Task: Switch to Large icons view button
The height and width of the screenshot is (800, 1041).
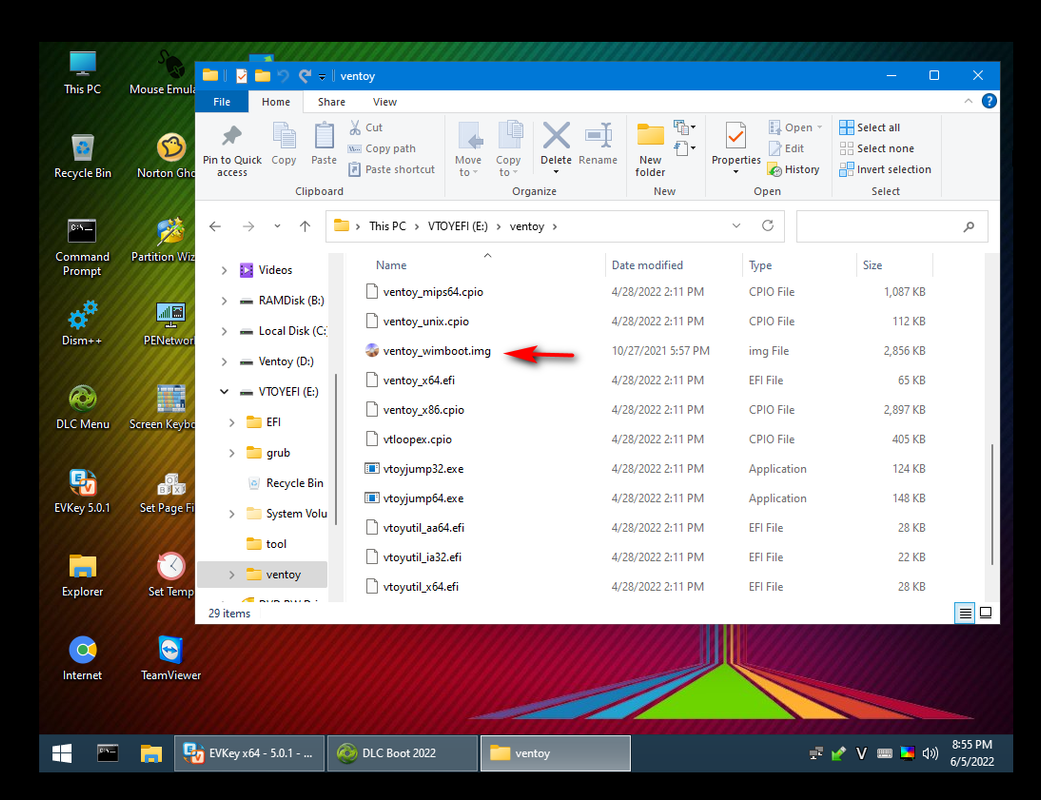Action: tap(986, 613)
